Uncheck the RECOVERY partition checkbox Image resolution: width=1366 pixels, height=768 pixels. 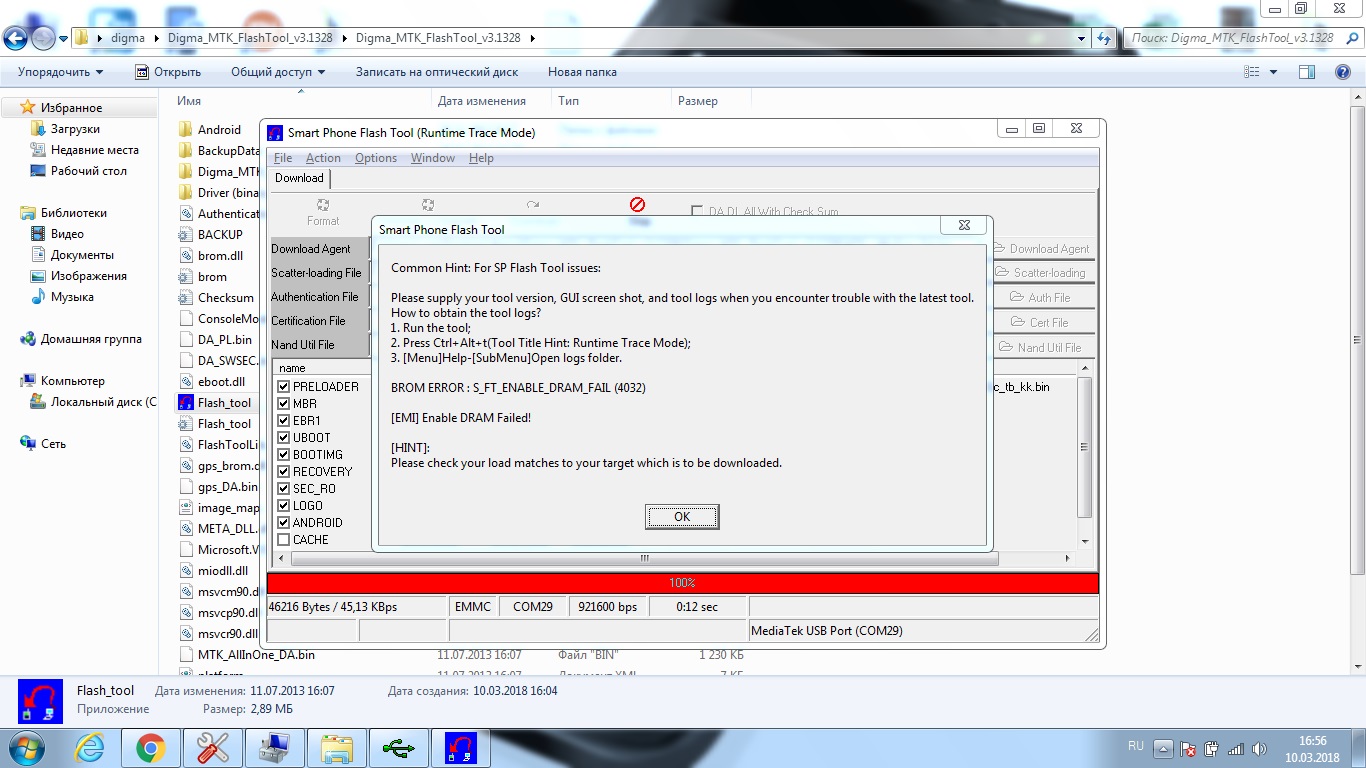click(284, 472)
